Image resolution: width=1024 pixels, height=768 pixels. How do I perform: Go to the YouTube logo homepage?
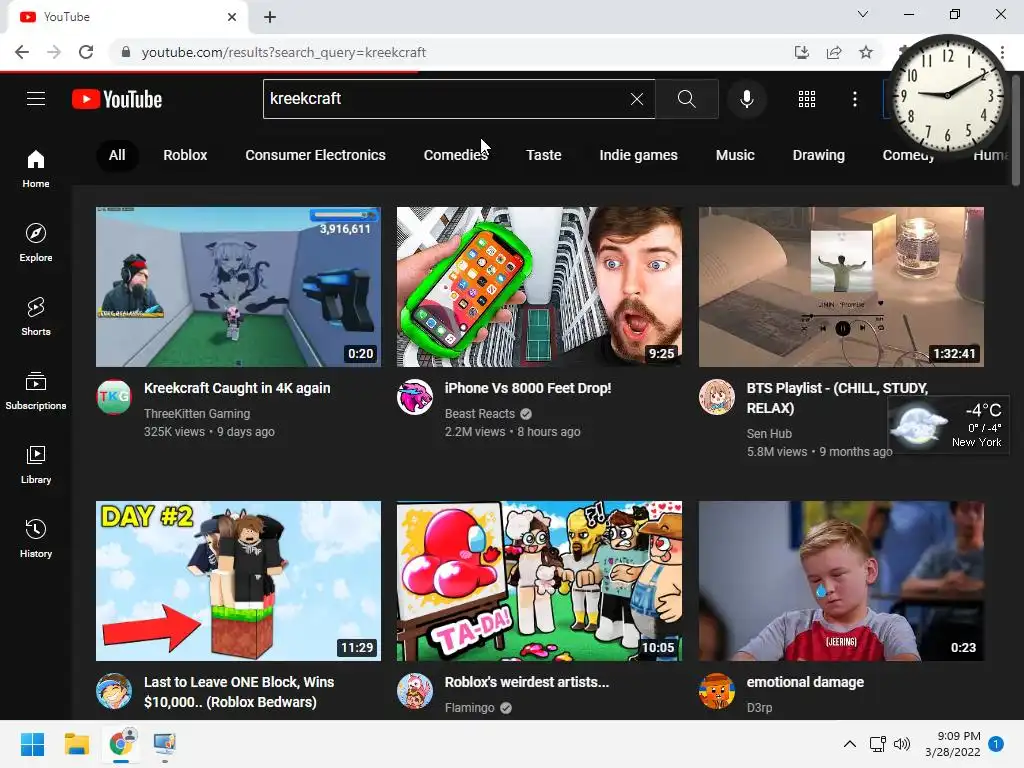(x=117, y=99)
